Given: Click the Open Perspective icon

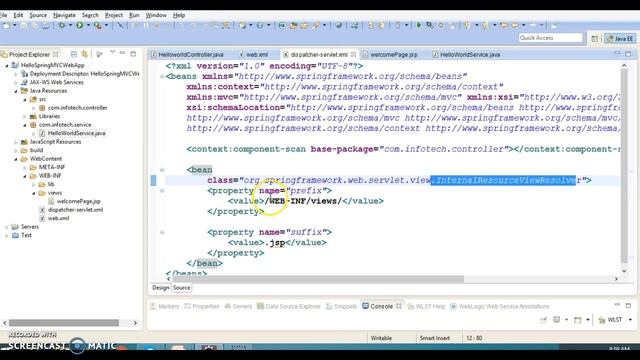Looking at the screenshot, I should tap(594, 38).
